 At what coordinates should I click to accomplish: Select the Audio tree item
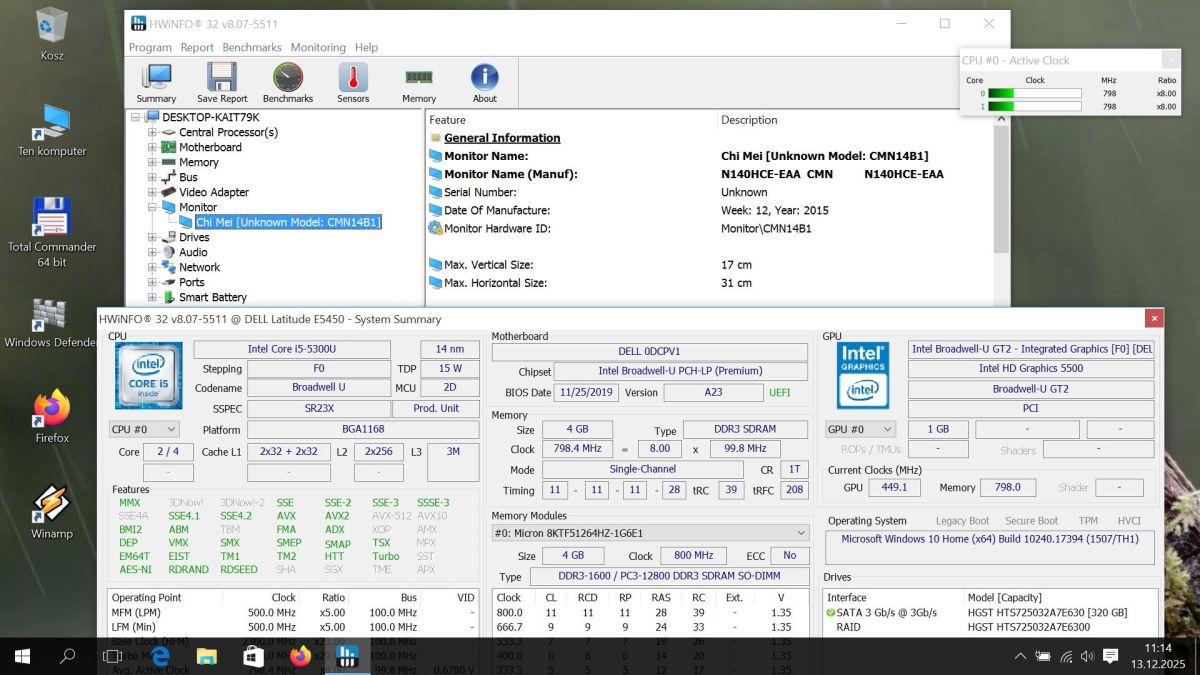193,252
